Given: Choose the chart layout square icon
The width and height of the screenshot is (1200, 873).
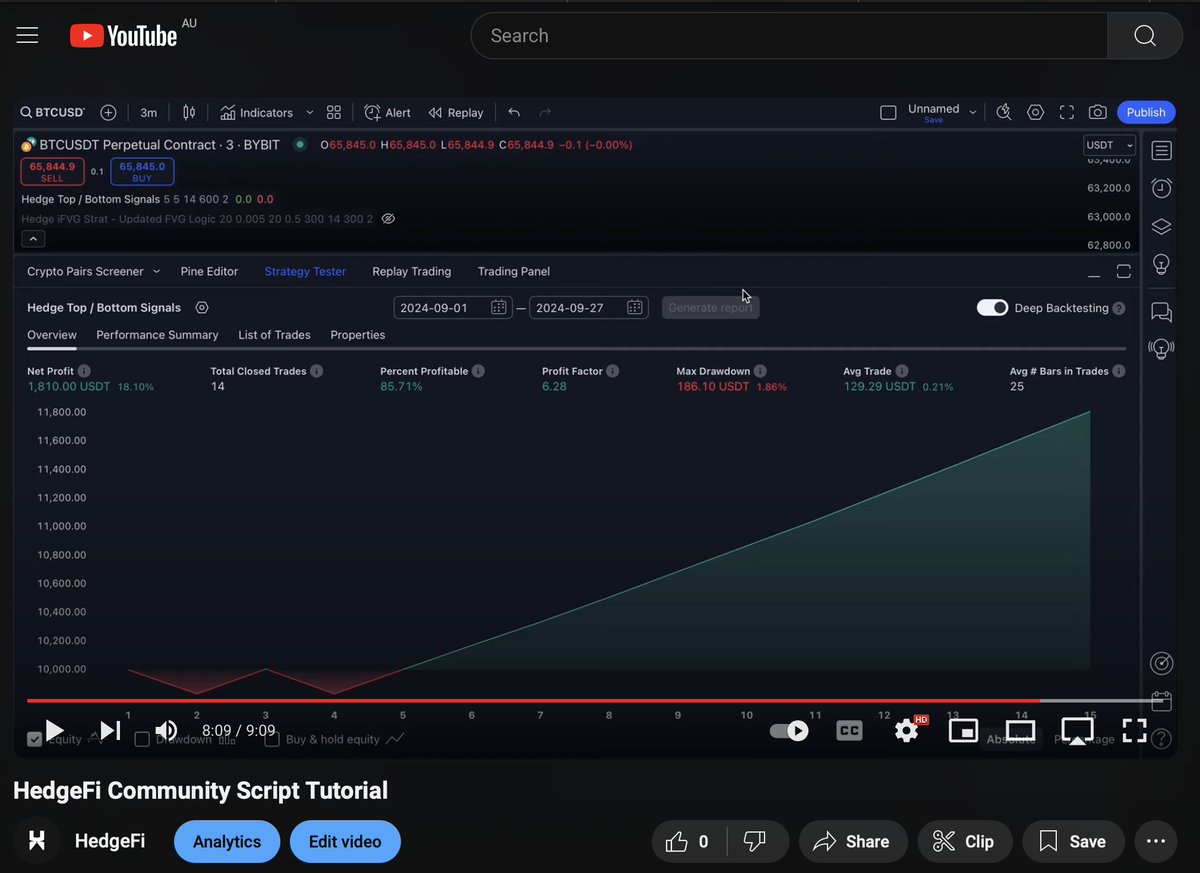Looking at the screenshot, I should 888,113.
